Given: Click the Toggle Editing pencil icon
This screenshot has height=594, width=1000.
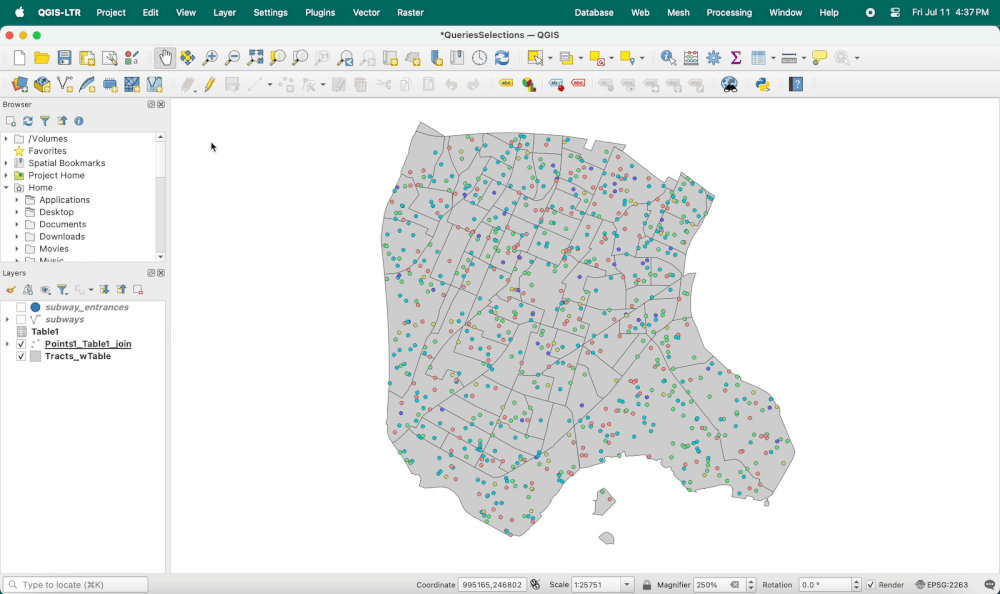Looking at the screenshot, I should click(x=210, y=84).
